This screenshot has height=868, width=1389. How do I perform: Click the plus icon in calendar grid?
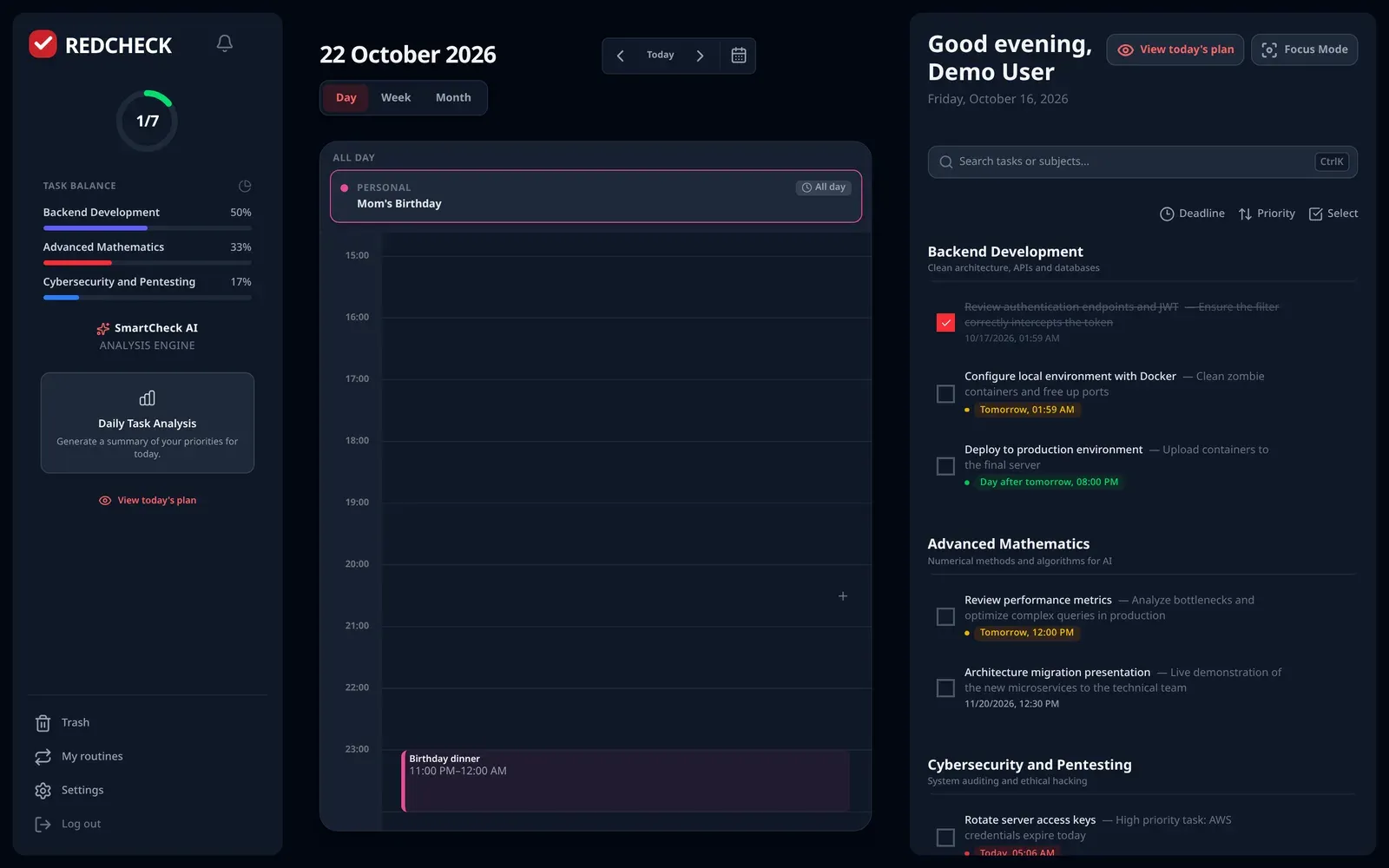[843, 596]
